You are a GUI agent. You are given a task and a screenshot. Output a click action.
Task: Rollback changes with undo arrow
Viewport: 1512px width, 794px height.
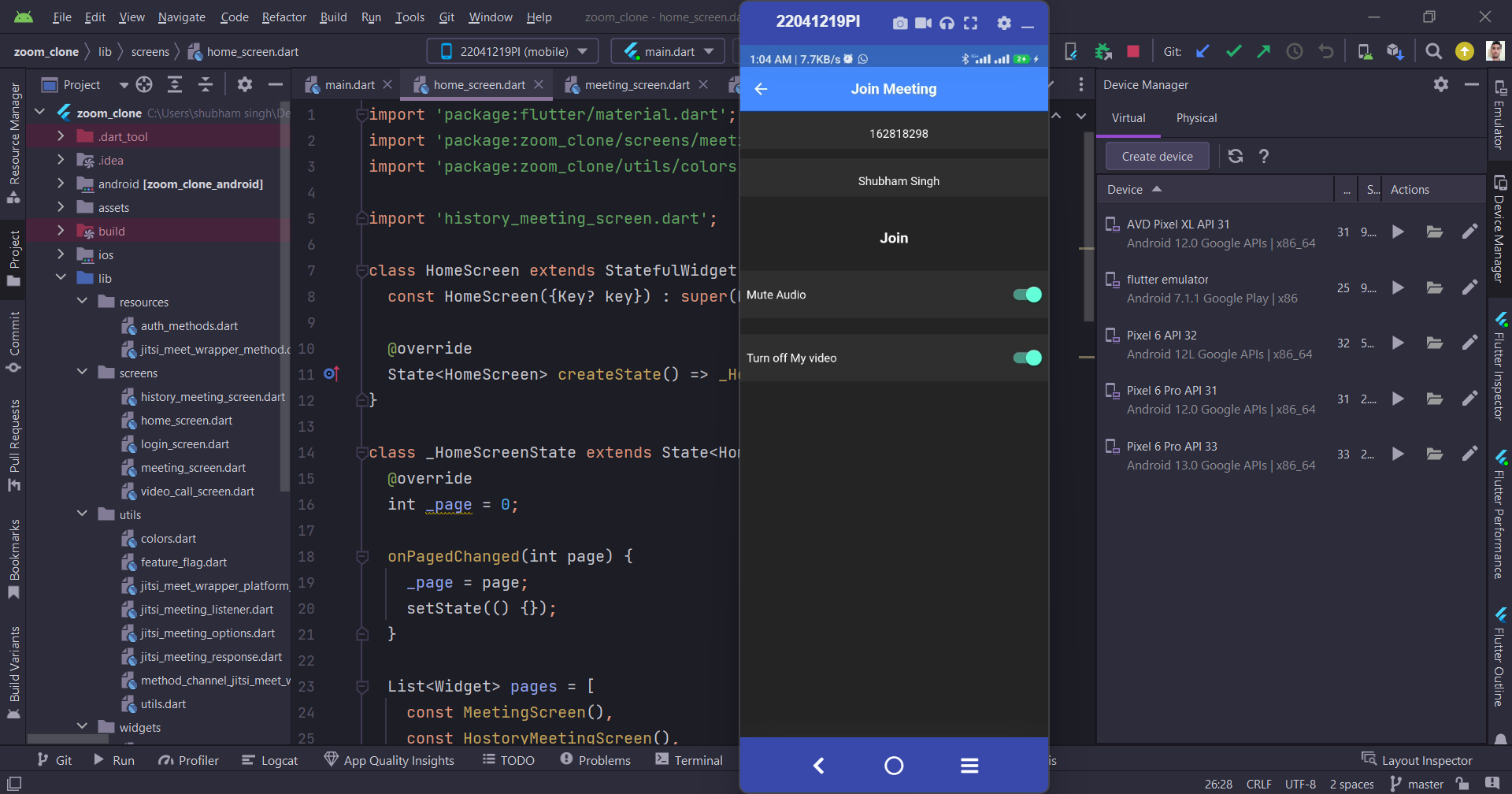point(1326,51)
